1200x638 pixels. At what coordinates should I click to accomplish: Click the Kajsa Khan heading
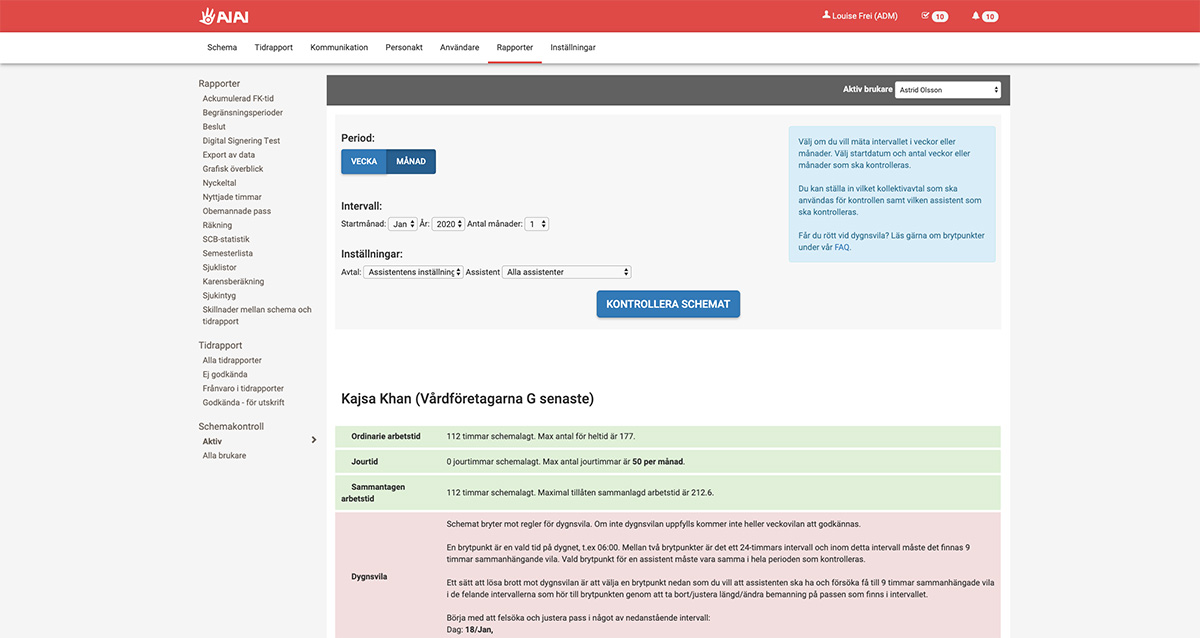click(468, 399)
